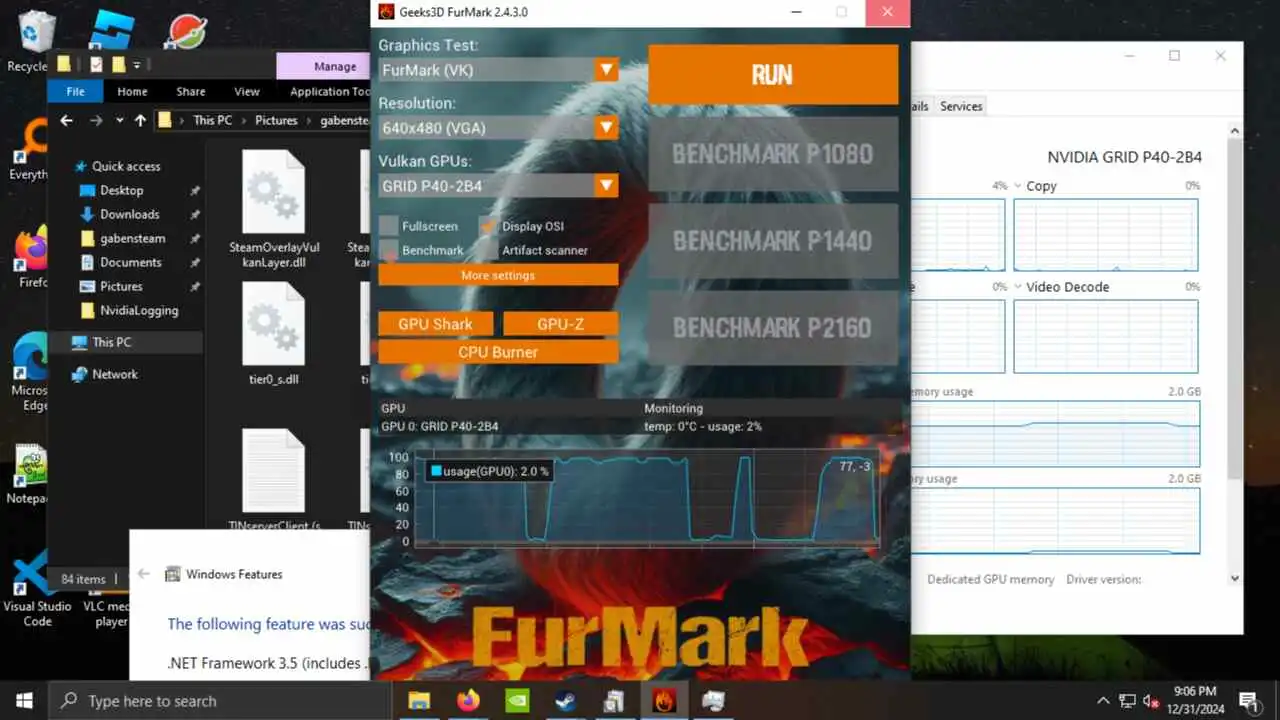Open the Recycle Bin desktop icon
Screen dimensions: 1280x720
pos(35,40)
